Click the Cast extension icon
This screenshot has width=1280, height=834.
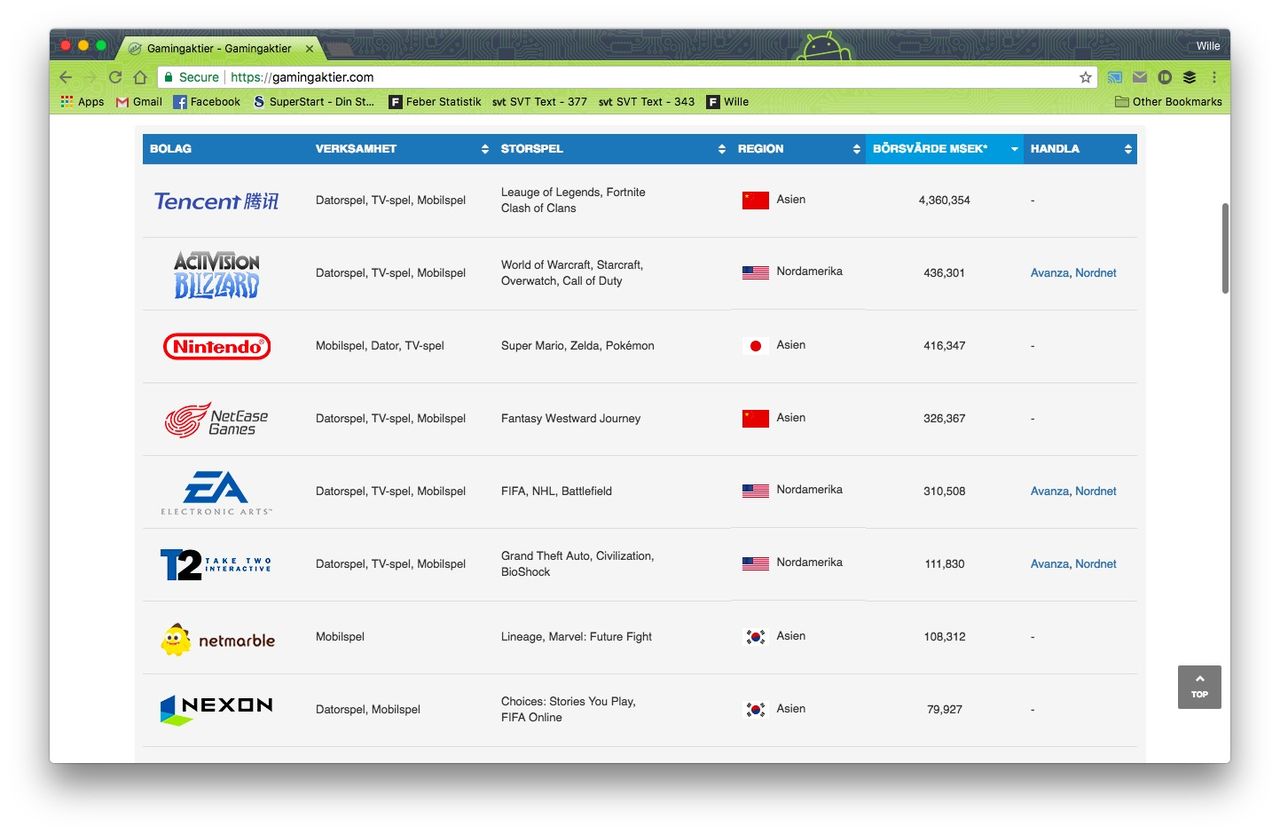(x=1115, y=77)
